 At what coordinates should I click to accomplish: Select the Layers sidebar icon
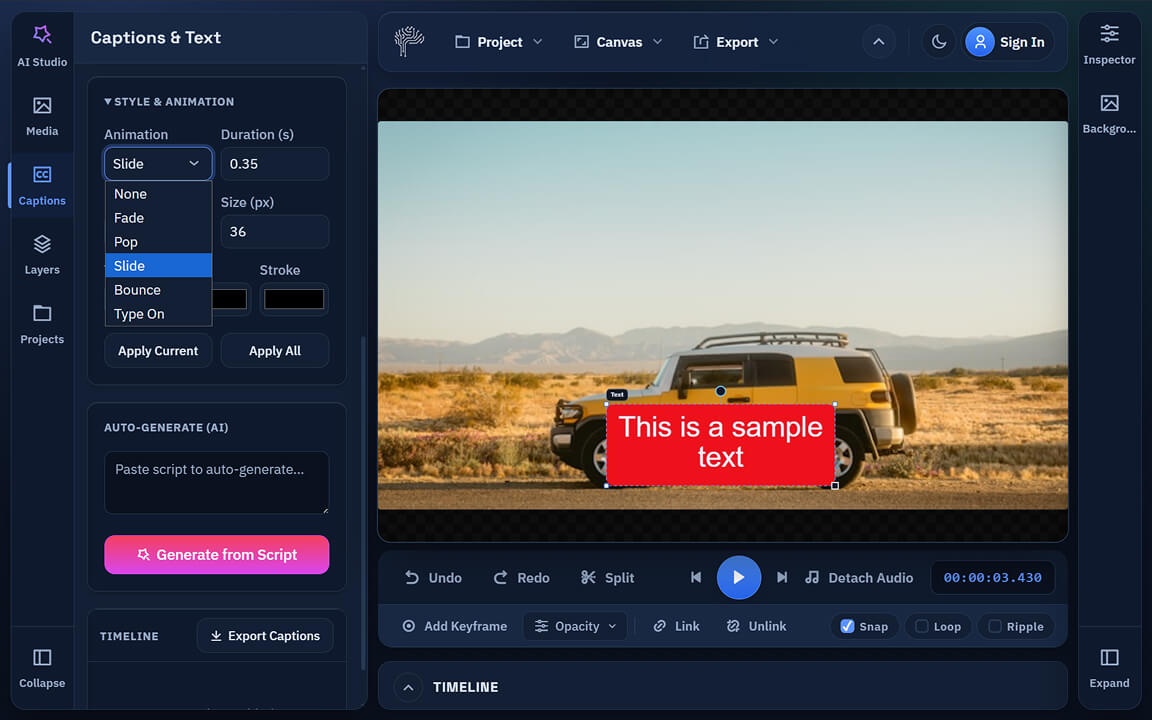click(x=42, y=253)
